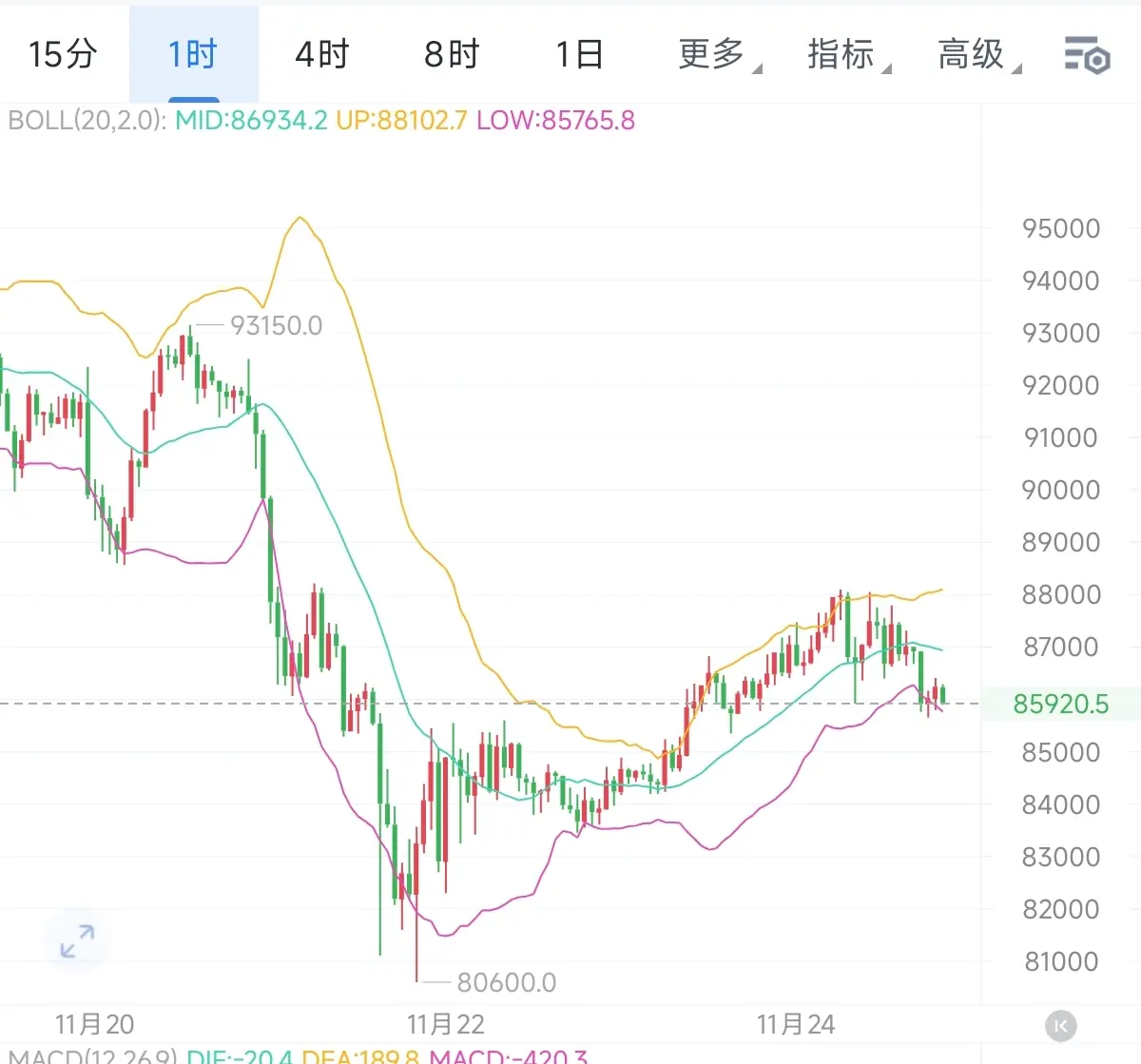Tap the 11月24 date label

796,1024
